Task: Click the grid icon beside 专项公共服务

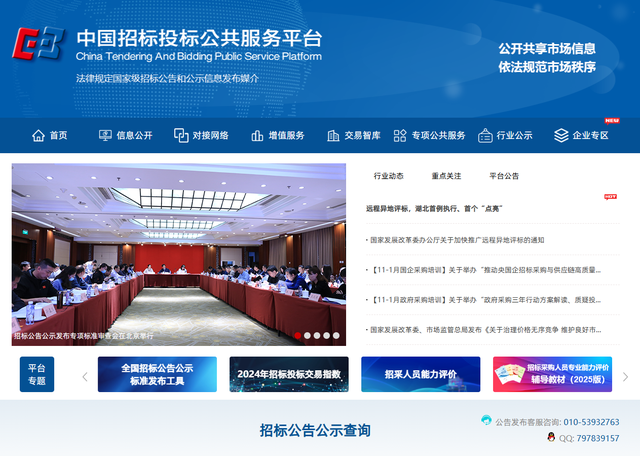Action: tap(400, 136)
